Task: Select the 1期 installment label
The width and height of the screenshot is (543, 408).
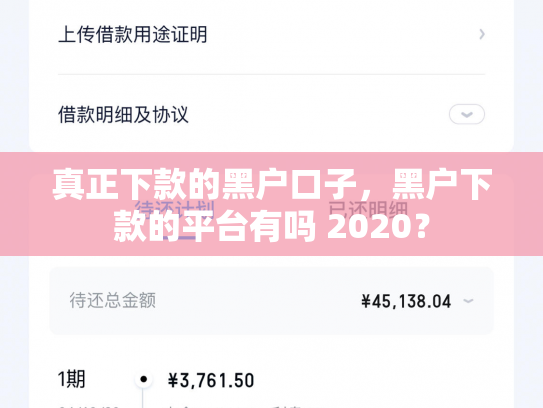Action: coord(71,379)
